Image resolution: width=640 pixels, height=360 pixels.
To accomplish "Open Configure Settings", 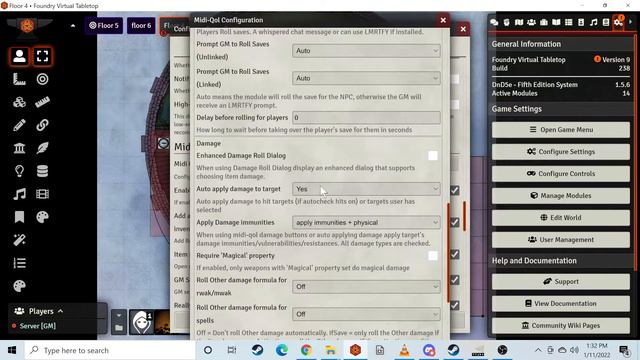I will (x=561, y=151).
